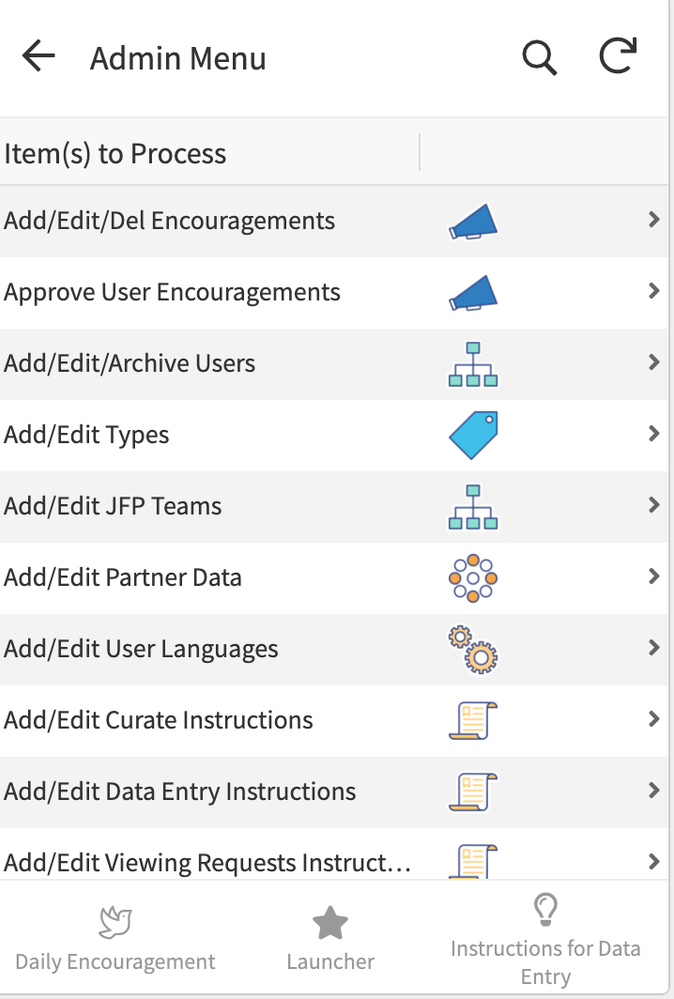Switch to Daily Encouragement tab

115,939
